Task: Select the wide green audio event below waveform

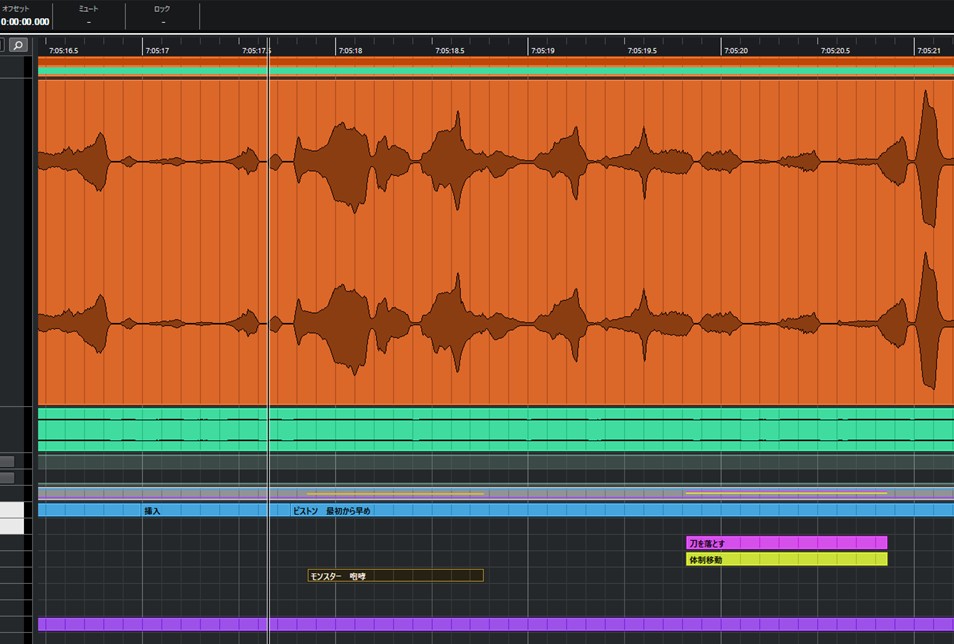Action: pyautogui.click(x=600, y=429)
